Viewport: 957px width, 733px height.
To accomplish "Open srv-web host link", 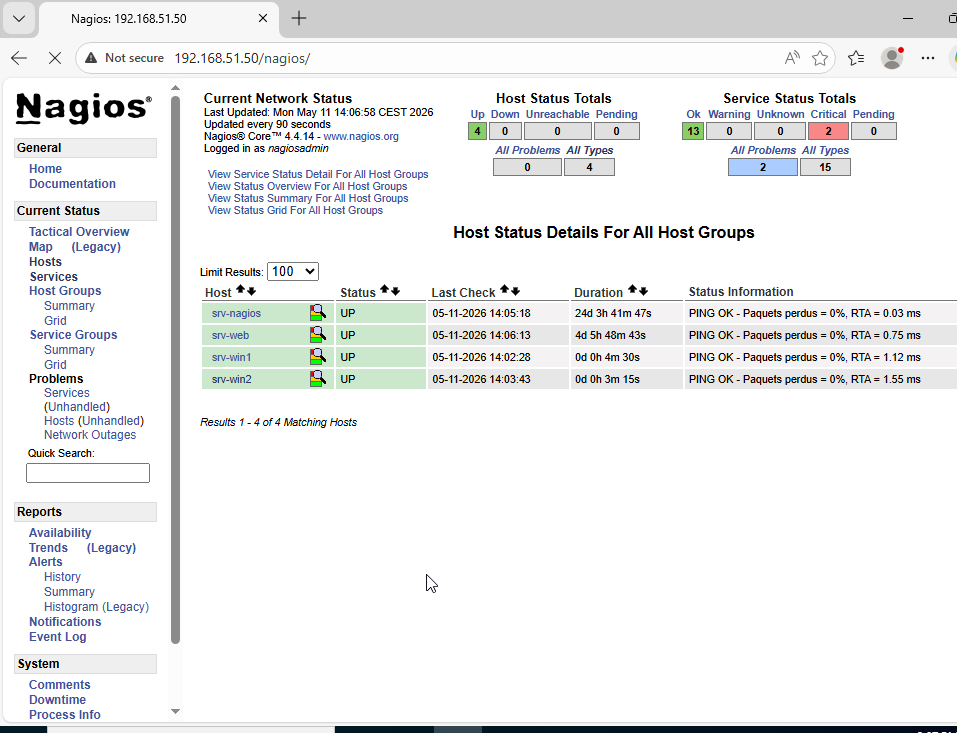I will [x=230, y=335].
